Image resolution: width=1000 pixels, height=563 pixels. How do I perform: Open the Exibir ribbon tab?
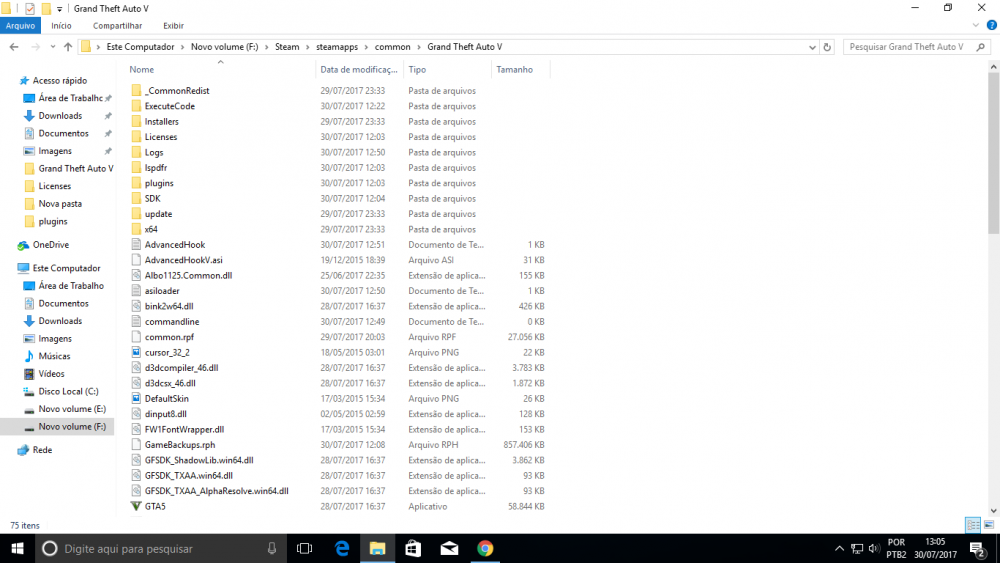click(173, 26)
